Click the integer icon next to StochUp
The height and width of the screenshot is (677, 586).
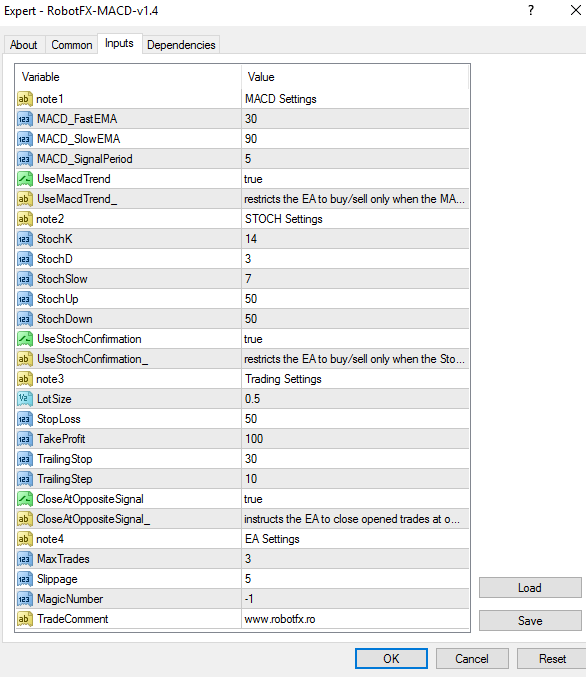(x=25, y=299)
